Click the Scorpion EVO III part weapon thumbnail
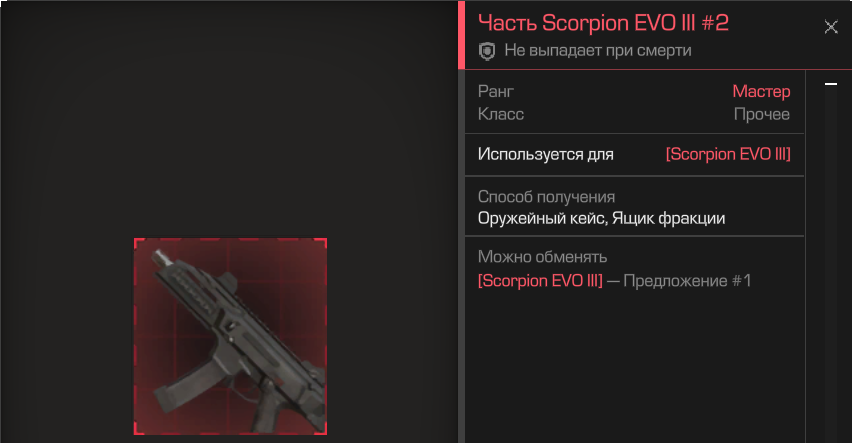The height and width of the screenshot is (443, 852). click(230, 336)
